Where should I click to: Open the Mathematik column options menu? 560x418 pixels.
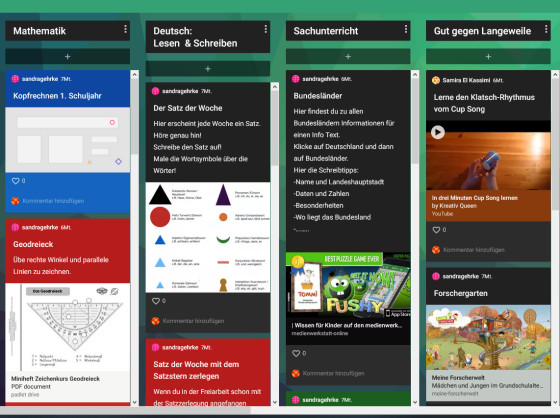click(125, 29)
